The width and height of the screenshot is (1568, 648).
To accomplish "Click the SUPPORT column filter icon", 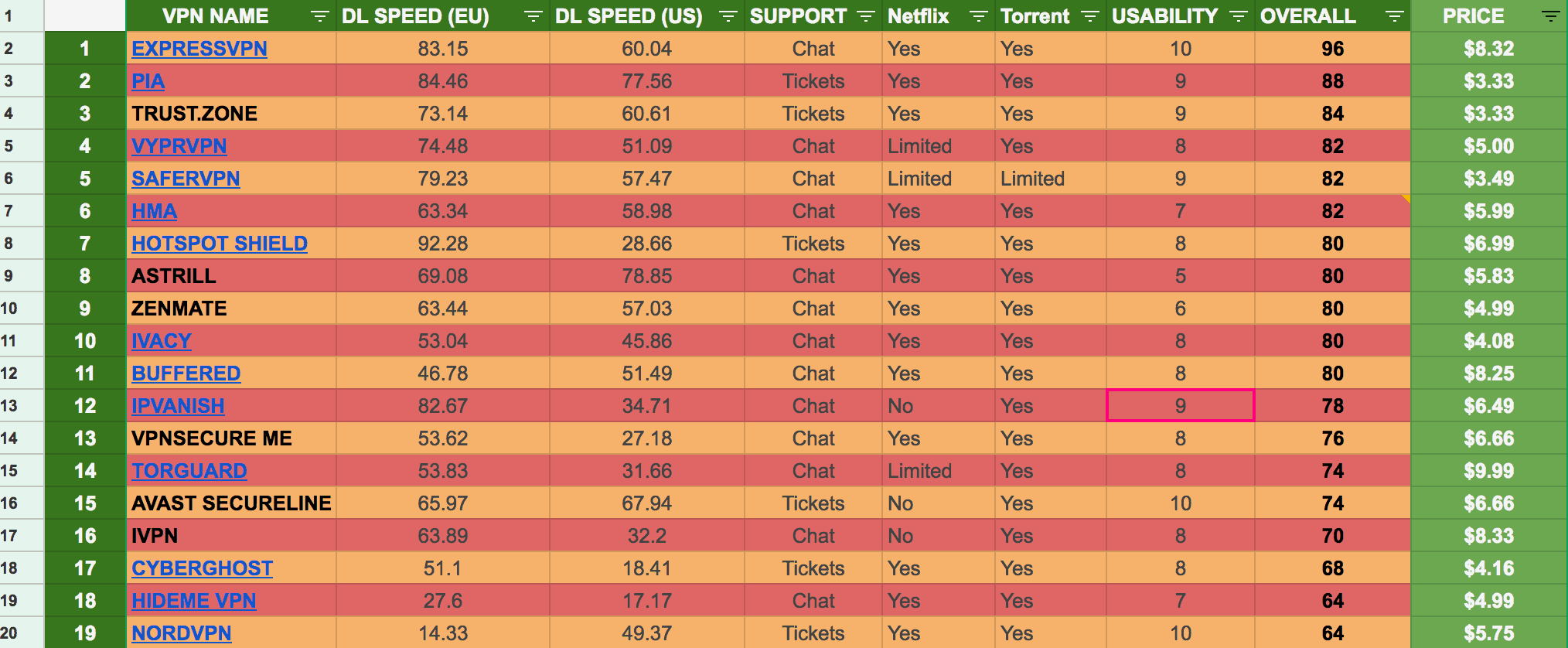I will [x=866, y=16].
